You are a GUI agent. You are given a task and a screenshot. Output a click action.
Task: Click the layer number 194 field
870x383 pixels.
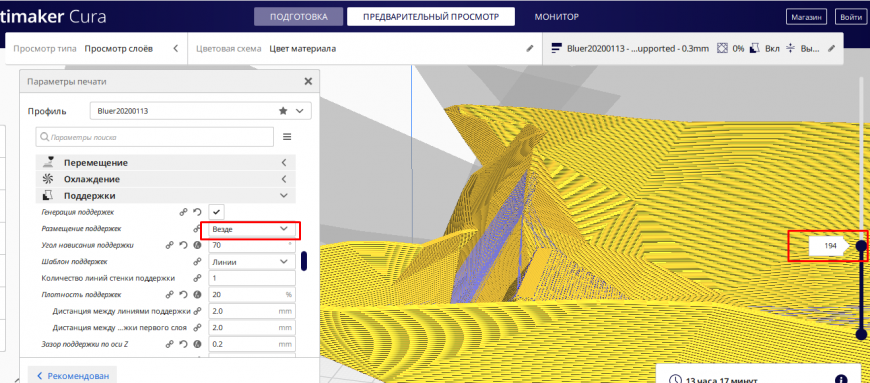(x=829, y=246)
